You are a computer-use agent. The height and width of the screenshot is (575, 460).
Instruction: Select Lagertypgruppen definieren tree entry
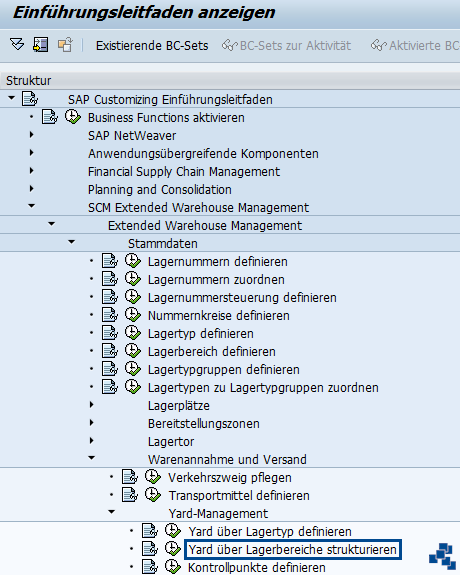(224, 370)
